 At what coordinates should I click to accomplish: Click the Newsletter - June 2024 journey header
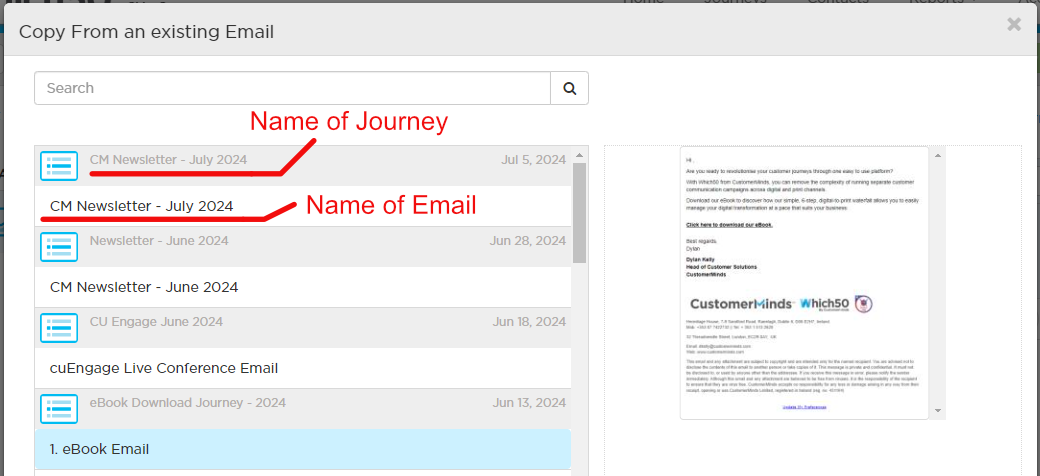click(x=303, y=247)
